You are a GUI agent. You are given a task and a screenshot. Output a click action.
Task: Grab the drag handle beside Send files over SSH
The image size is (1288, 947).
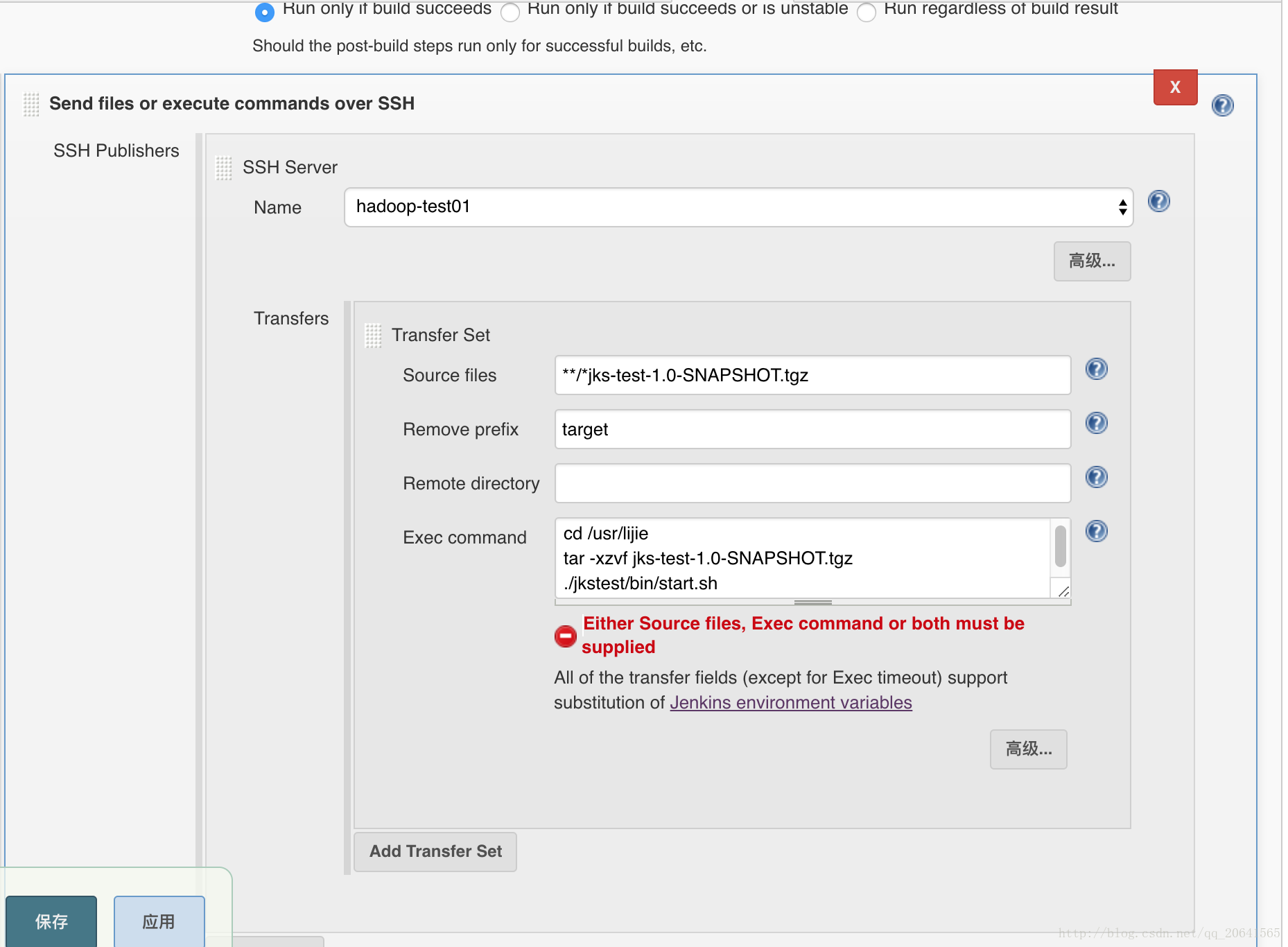[x=31, y=104]
